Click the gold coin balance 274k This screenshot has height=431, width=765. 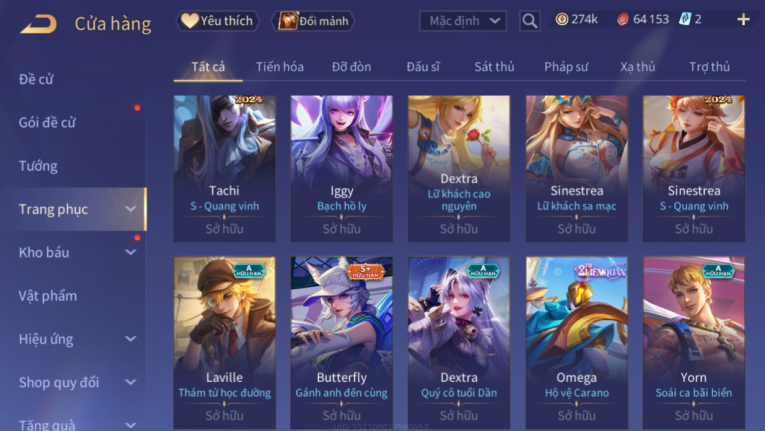(577, 20)
